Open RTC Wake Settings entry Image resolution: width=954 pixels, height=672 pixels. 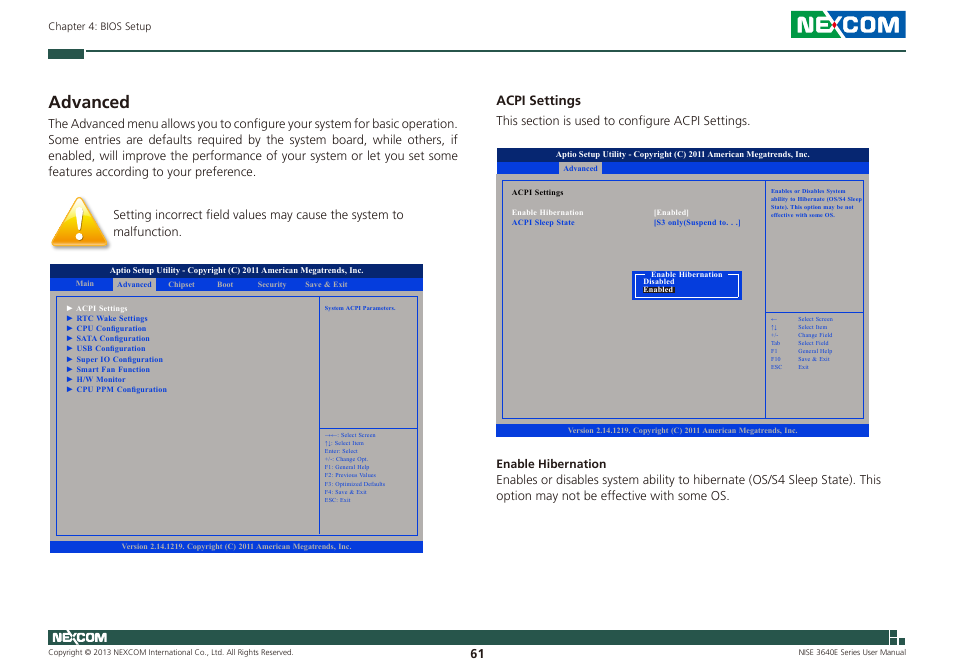click(112, 318)
